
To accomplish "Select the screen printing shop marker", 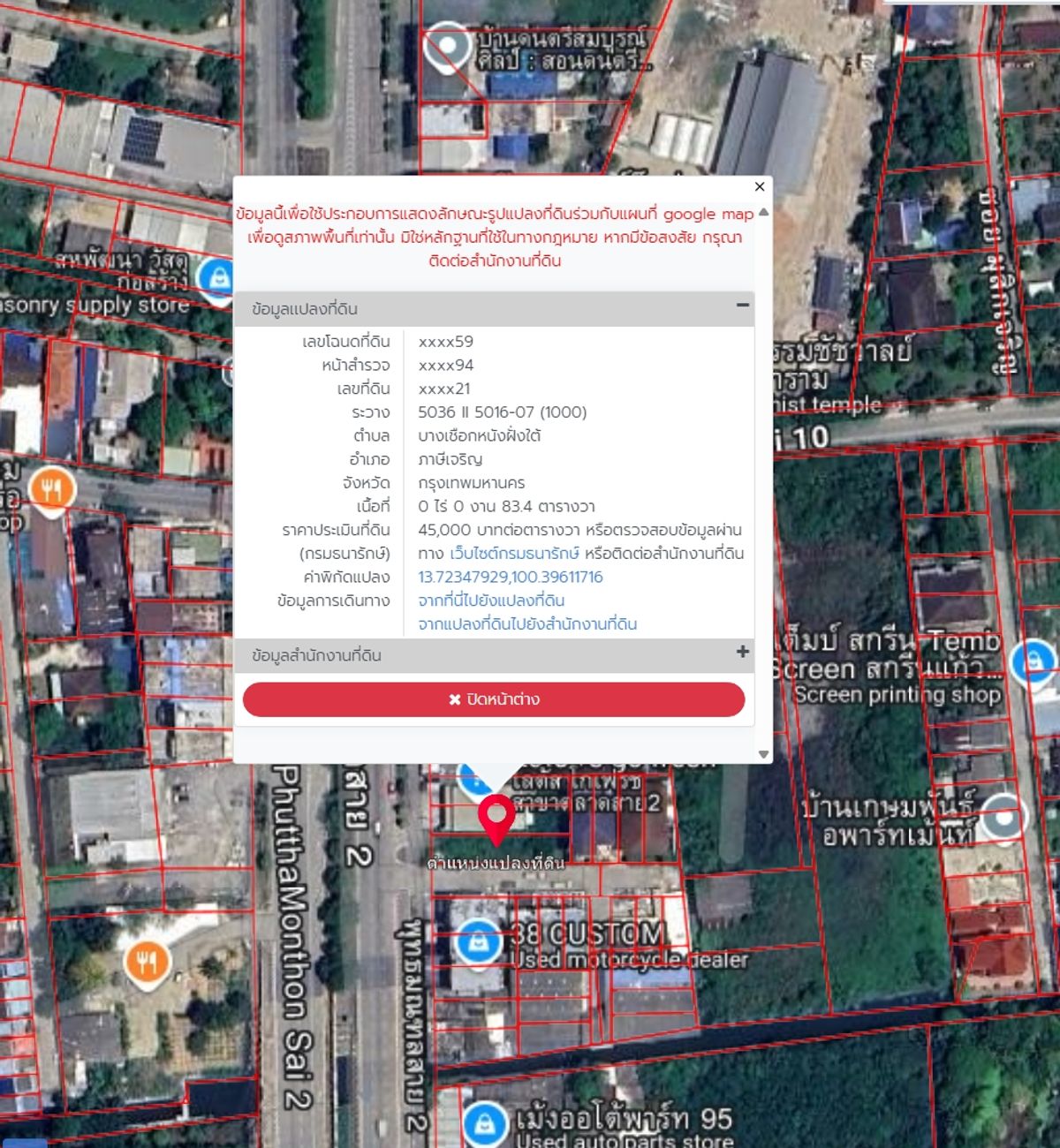I will pyautogui.click(x=1033, y=661).
